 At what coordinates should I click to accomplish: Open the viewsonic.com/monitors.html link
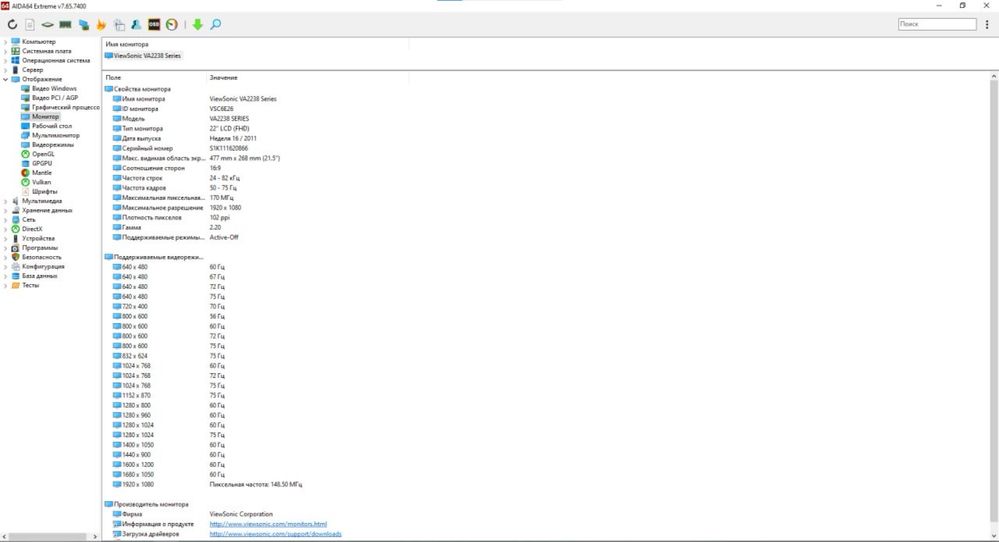click(x=268, y=524)
